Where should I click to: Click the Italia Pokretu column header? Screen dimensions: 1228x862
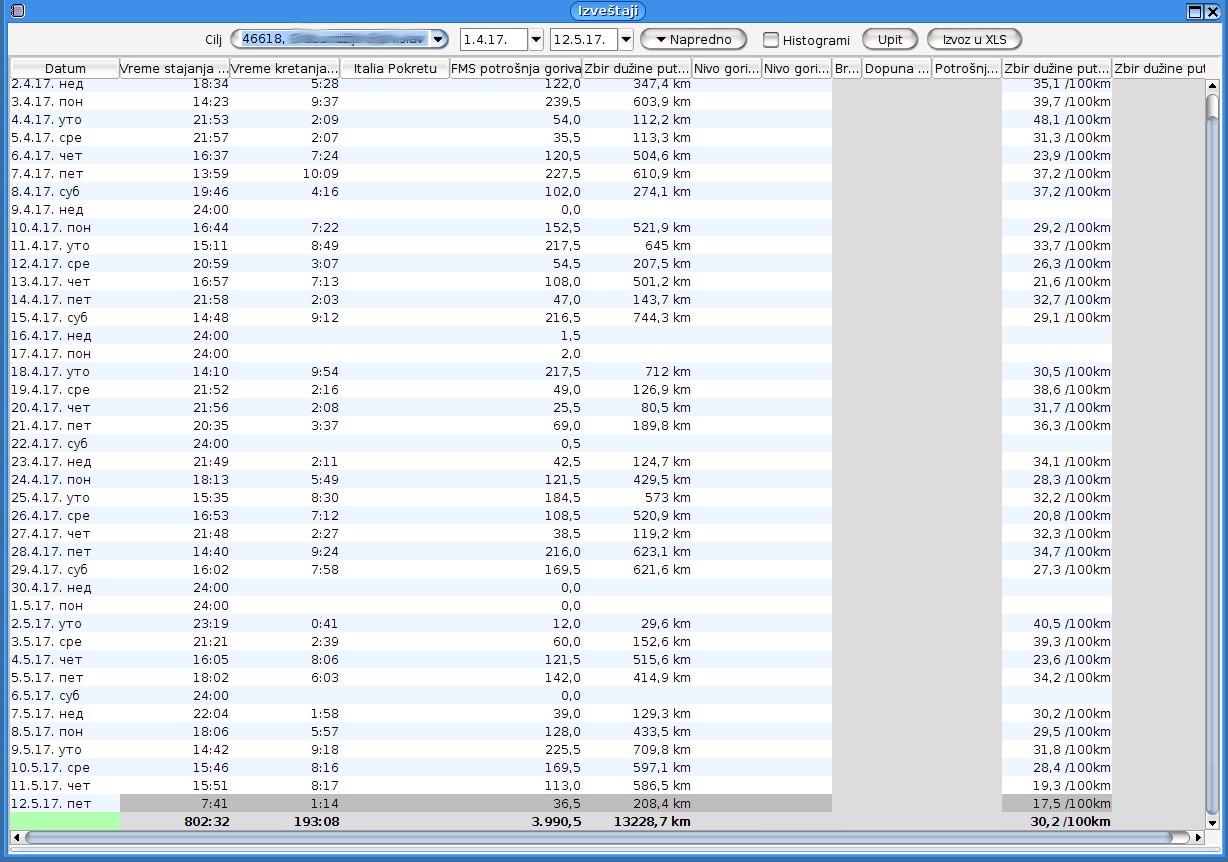395,69
